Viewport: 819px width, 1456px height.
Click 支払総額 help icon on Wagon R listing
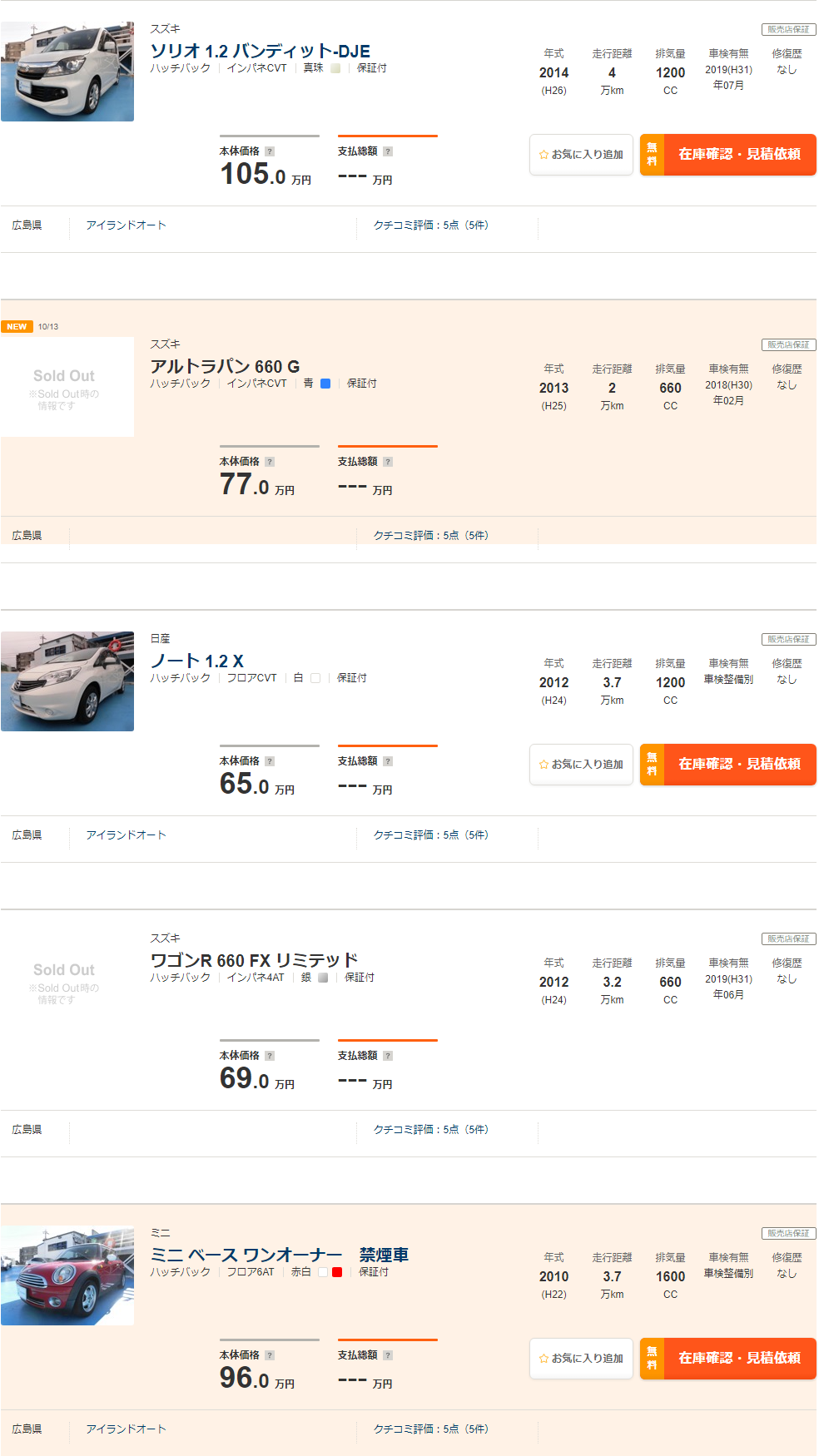click(x=388, y=1056)
